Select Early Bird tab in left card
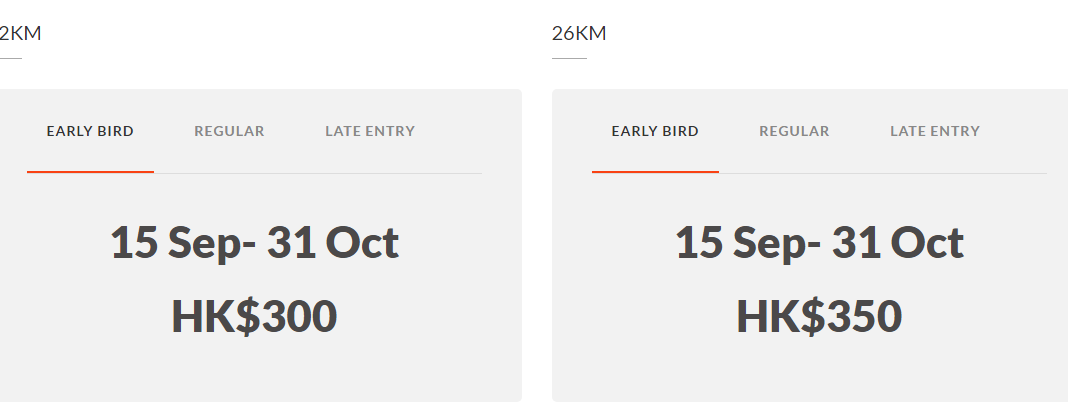Screen dimensions: 1068x417 click(90, 131)
